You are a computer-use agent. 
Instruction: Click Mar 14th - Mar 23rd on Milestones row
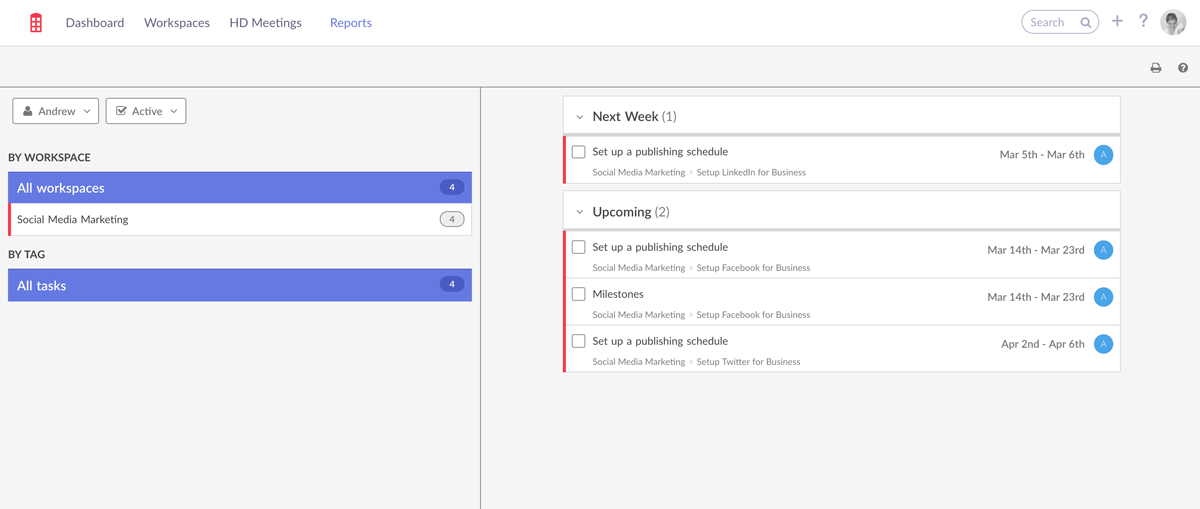(x=1036, y=297)
